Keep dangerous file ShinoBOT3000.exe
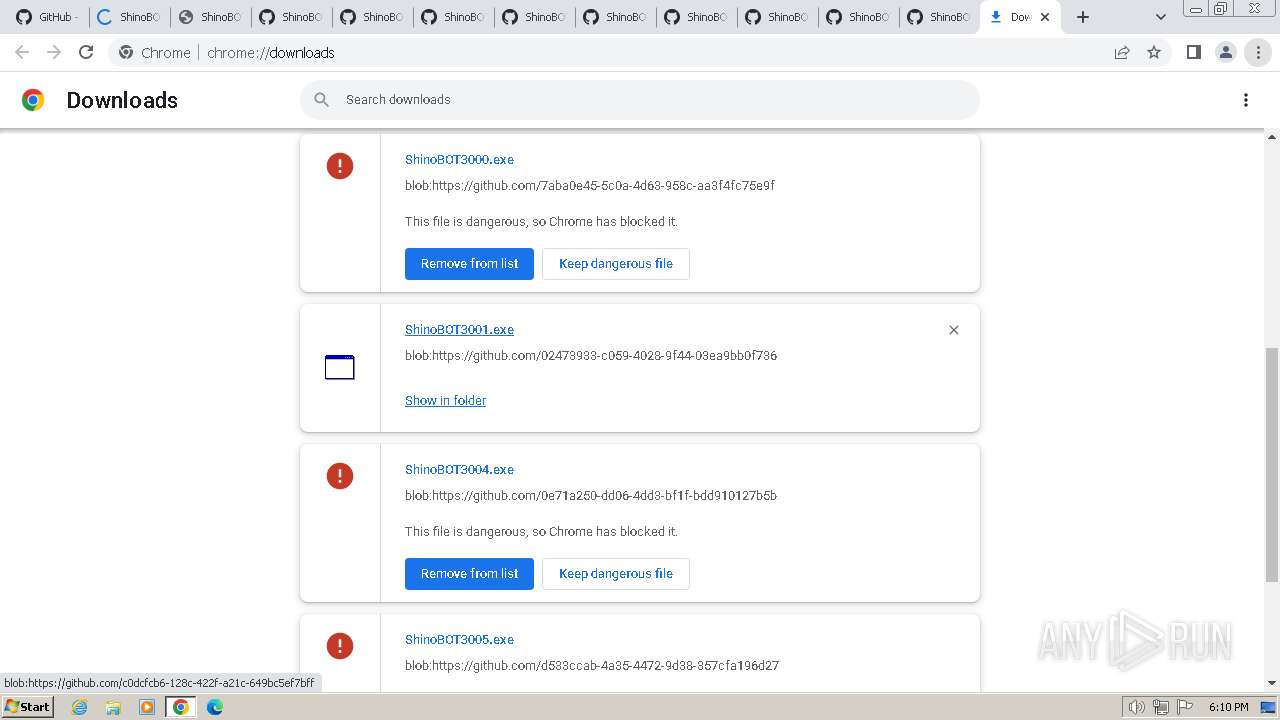Image resolution: width=1280 pixels, height=720 pixels. click(x=616, y=264)
